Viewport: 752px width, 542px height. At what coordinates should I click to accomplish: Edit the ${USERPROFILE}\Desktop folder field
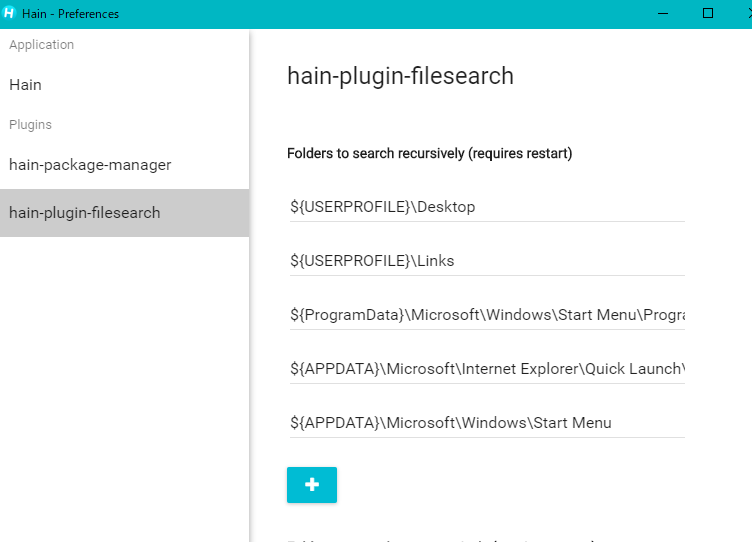click(487, 207)
